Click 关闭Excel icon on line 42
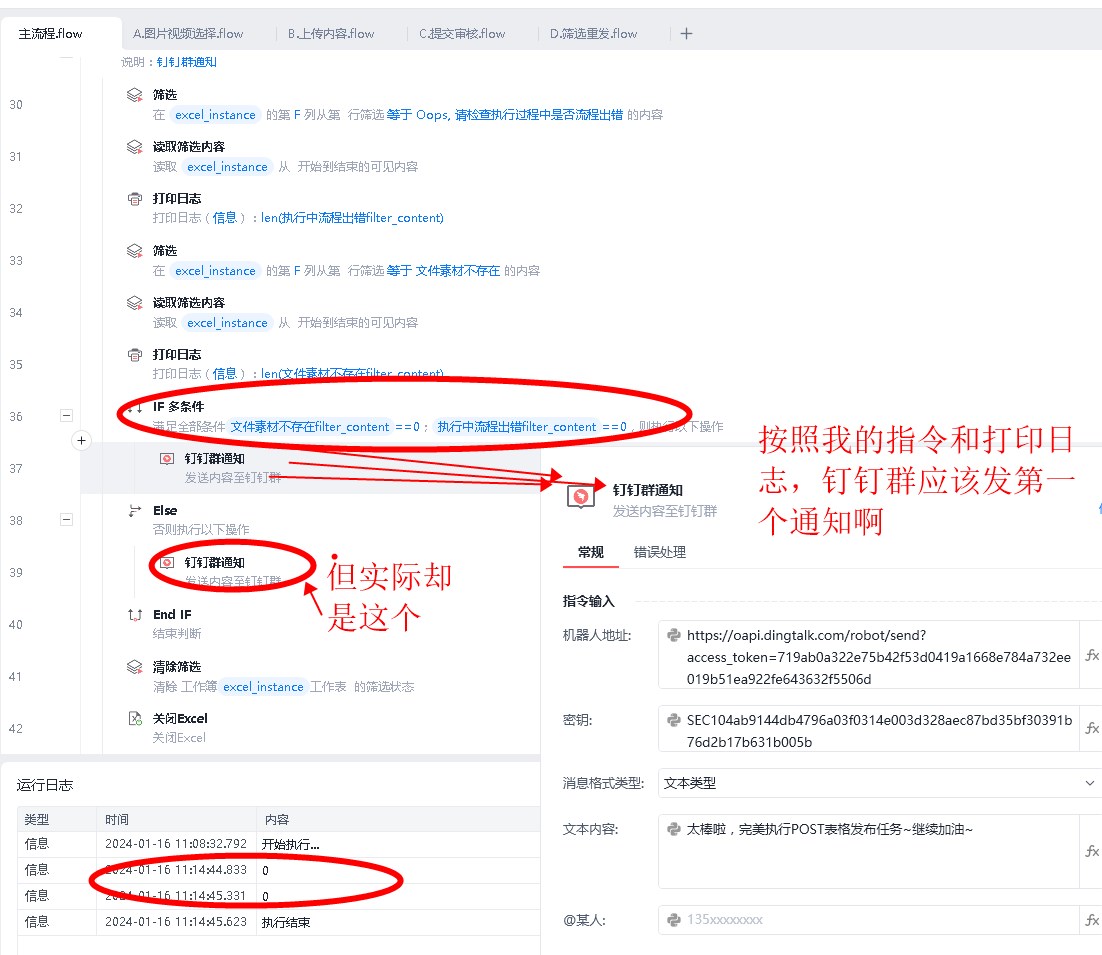Screen dimensions: 1102x955 pyautogui.click(x=134, y=719)
